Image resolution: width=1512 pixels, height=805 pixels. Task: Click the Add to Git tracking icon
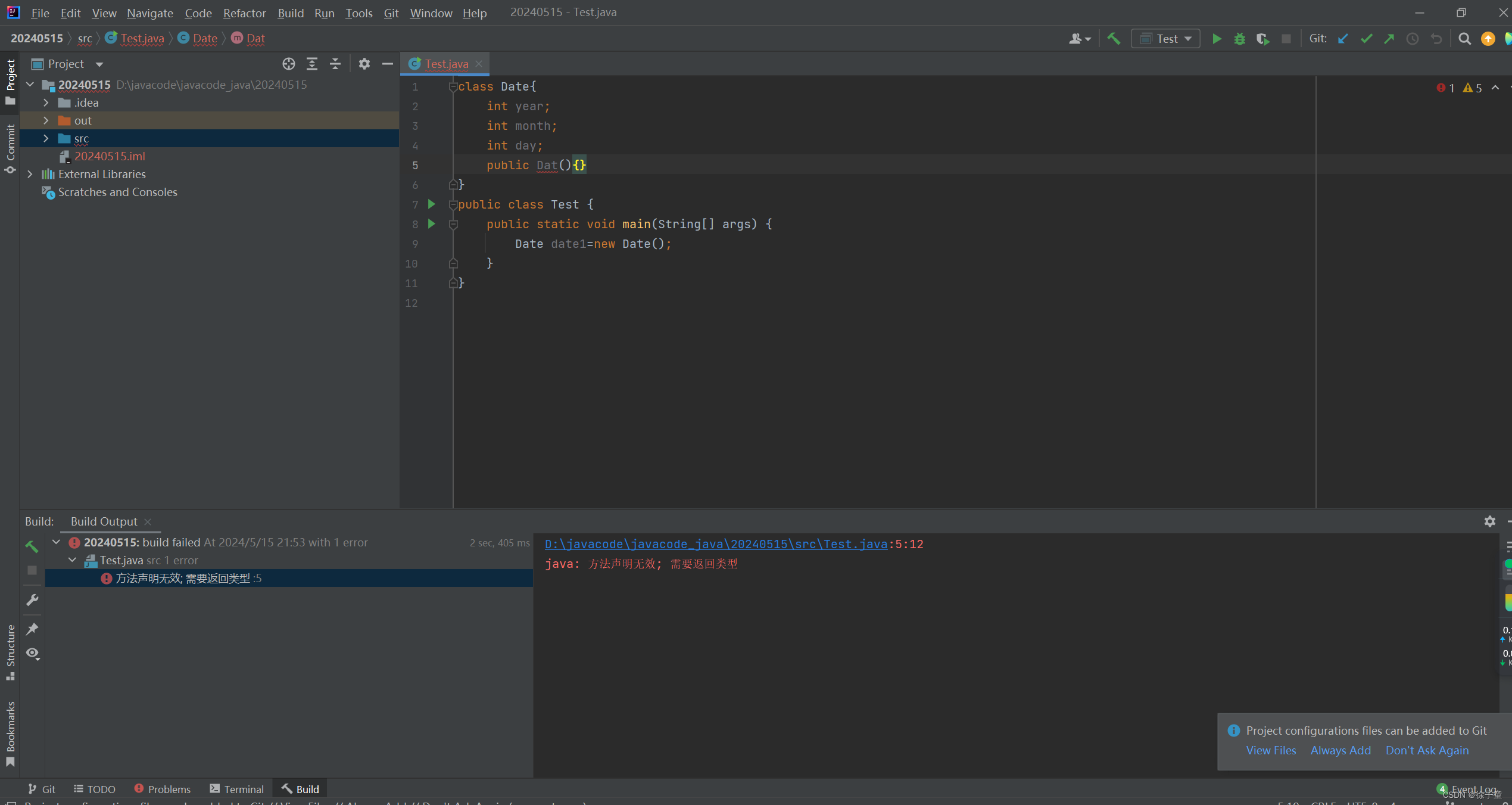pos(1339,750)
